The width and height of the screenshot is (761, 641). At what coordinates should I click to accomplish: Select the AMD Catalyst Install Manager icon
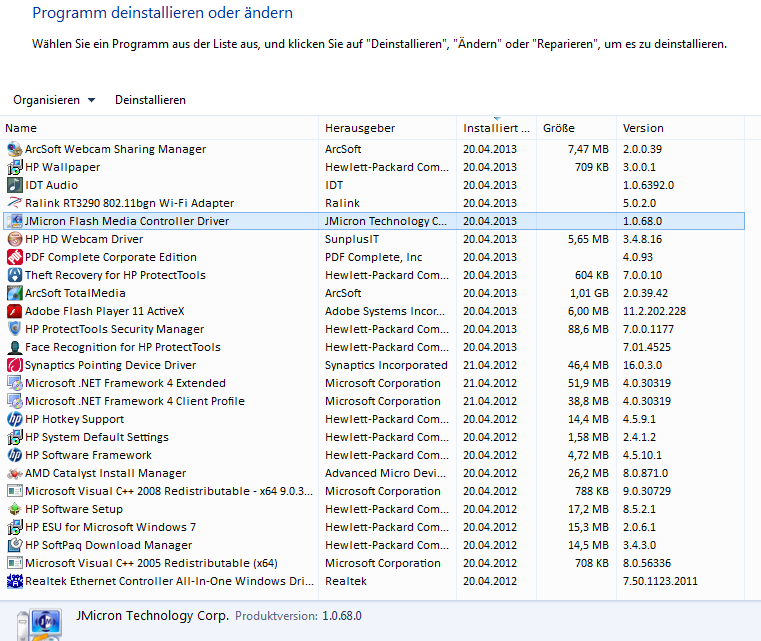pyautogui.click(x=15, y=473)
